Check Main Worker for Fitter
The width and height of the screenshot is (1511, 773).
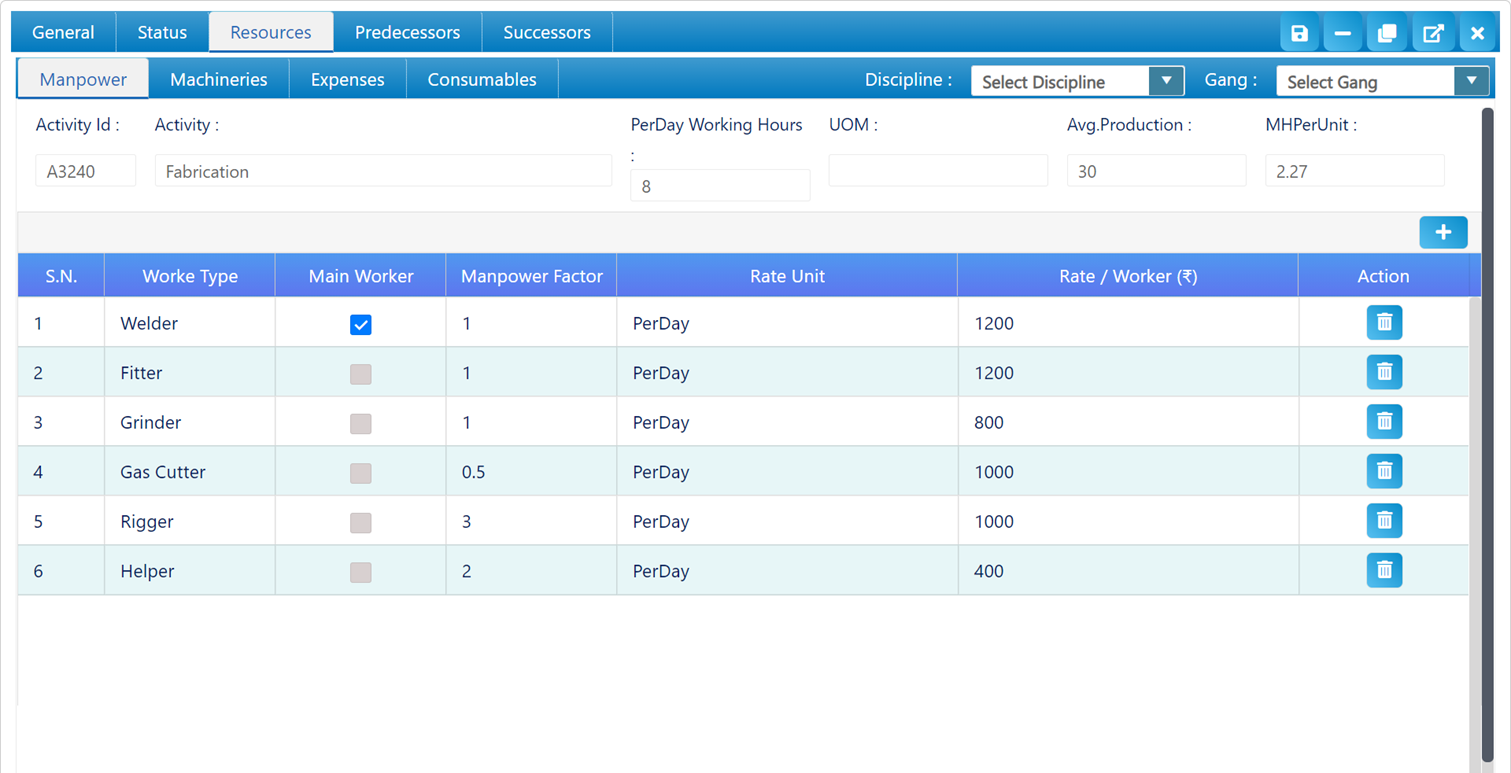coord(361,374)
